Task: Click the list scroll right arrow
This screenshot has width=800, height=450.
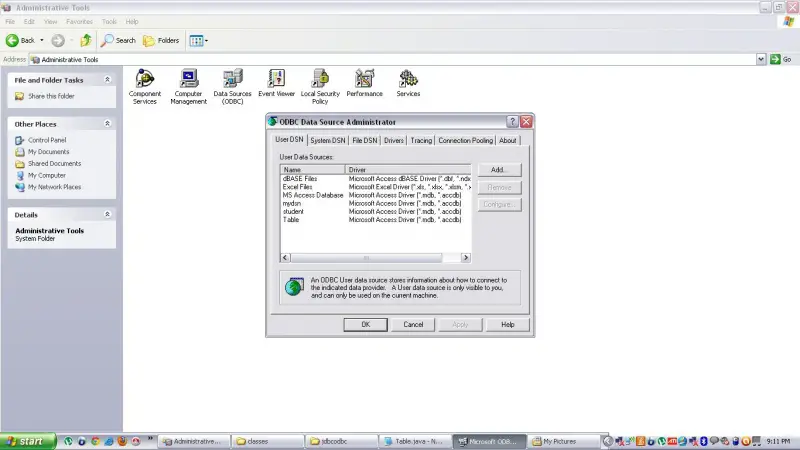Action: coord(465,258)
